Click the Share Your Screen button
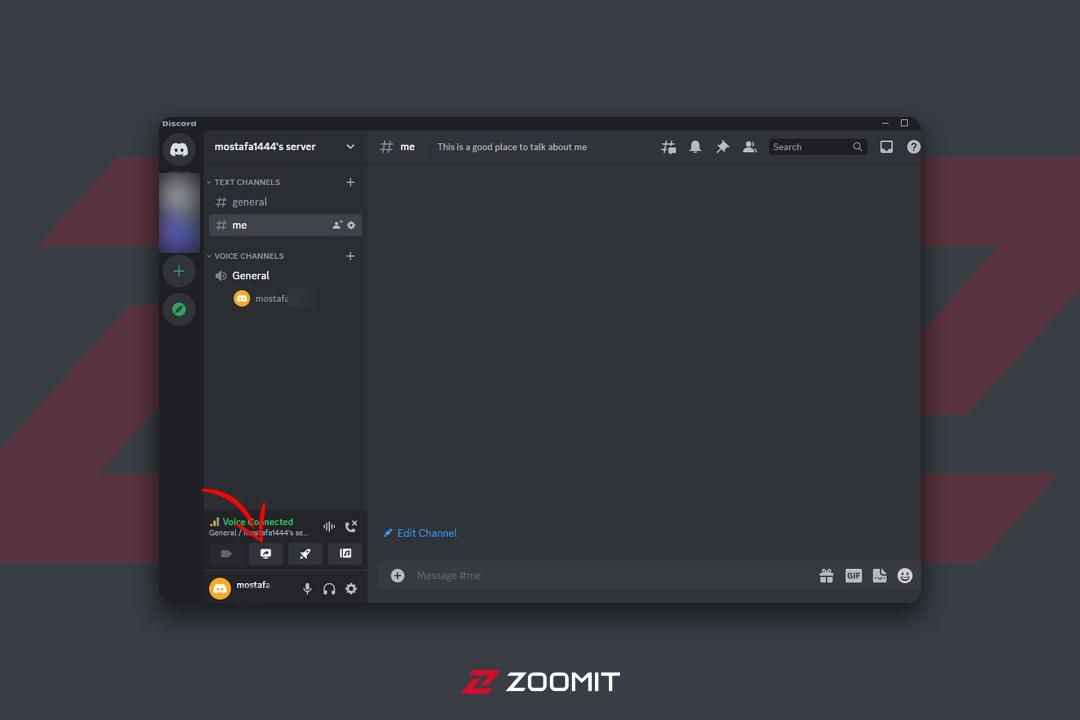1080x720 pixels. tap(266, 553)
